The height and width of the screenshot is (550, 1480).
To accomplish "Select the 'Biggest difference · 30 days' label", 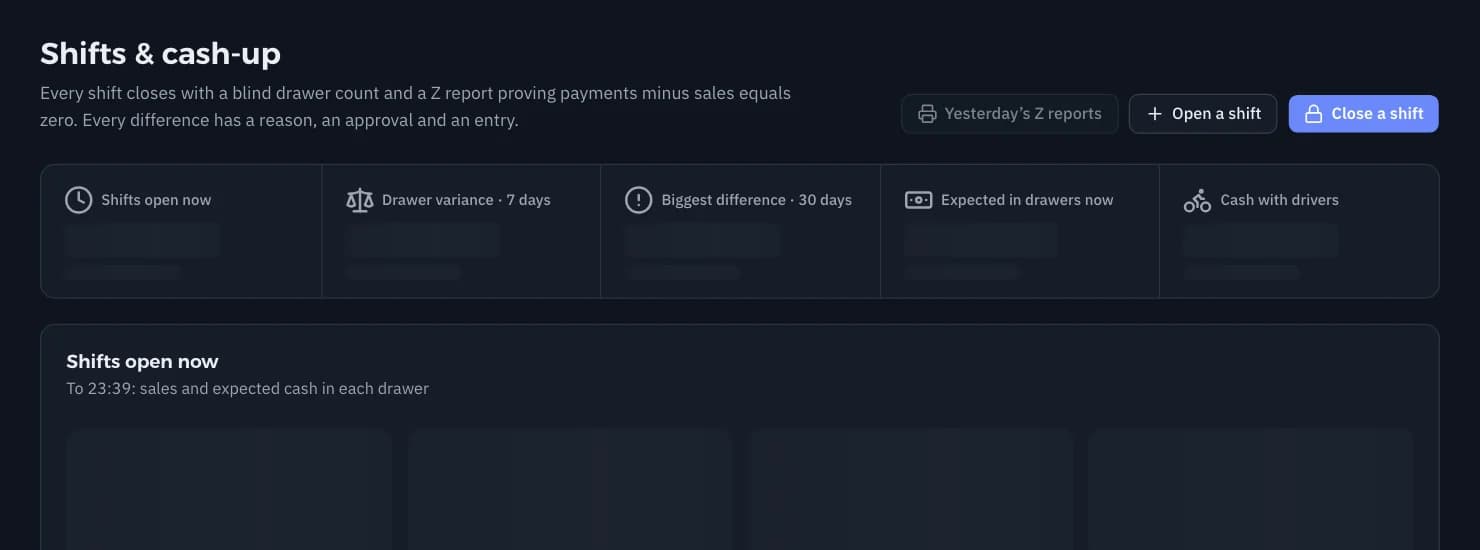I will point(756,200).
